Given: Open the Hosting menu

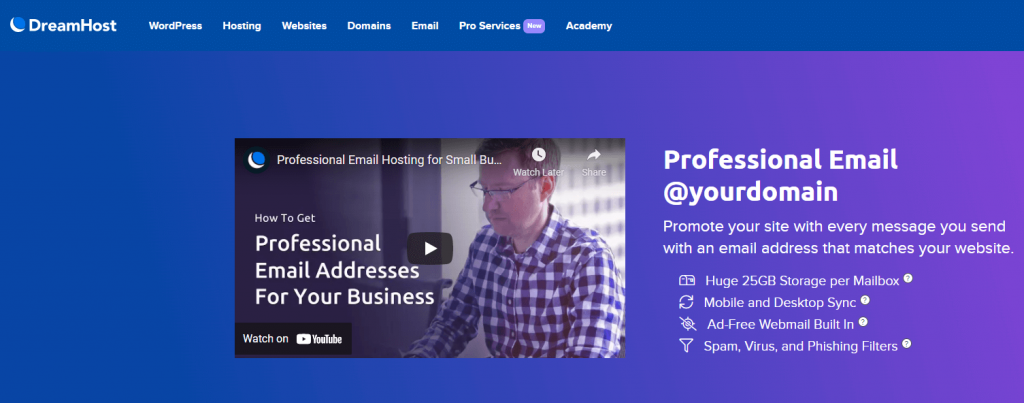Looking at the screenshot, I should click(242, 26).
